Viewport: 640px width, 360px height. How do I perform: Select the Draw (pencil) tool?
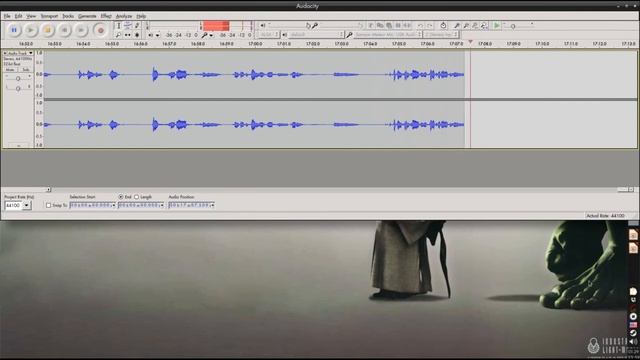(x=137, y=26)
